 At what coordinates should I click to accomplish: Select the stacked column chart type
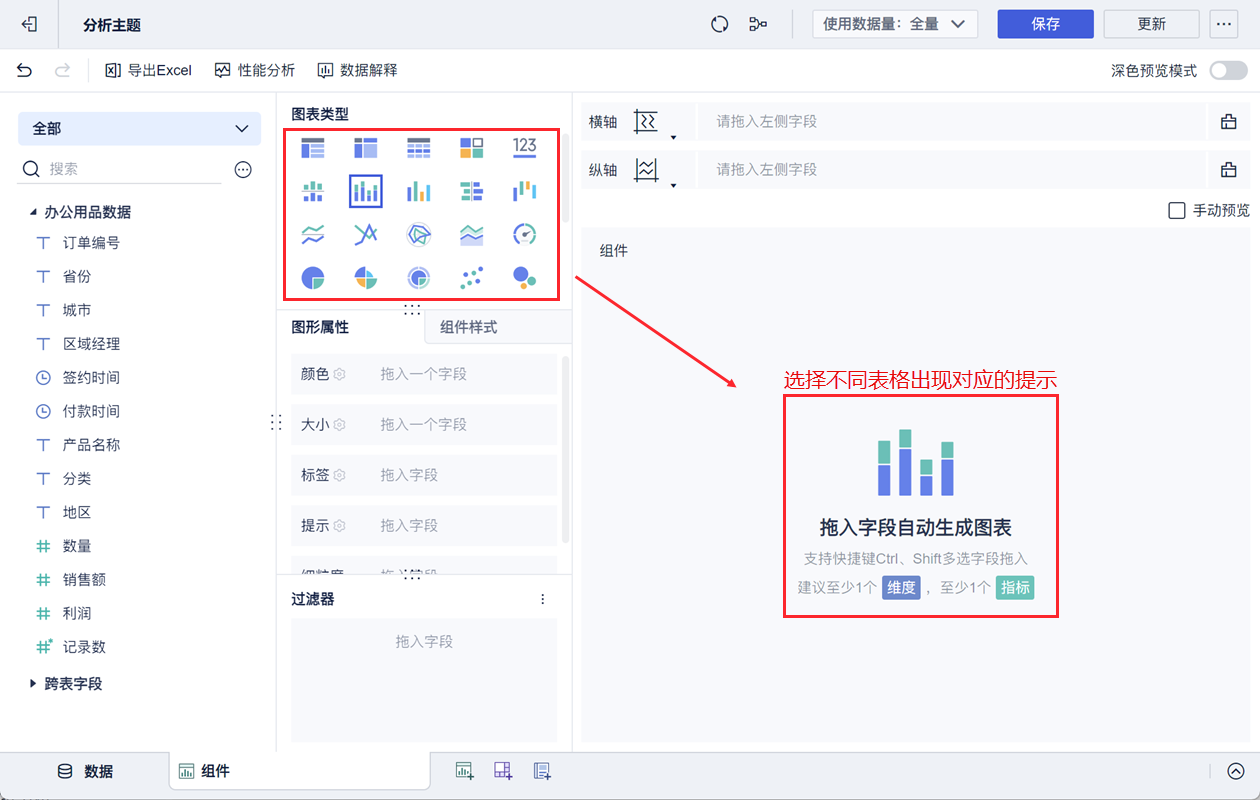pyautogui.click(x=366, y=191)
